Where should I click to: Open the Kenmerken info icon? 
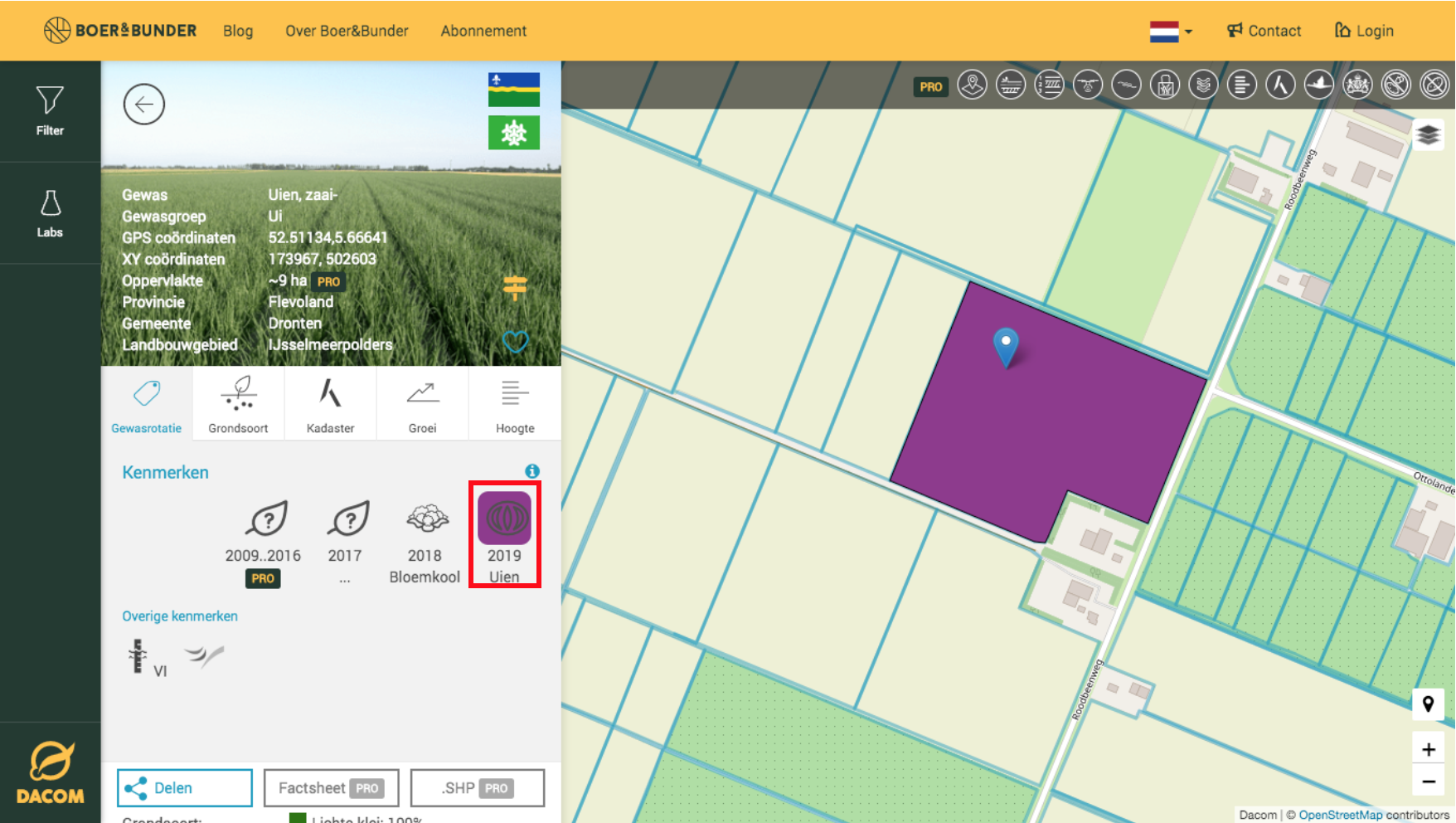(x=532, y=471)
